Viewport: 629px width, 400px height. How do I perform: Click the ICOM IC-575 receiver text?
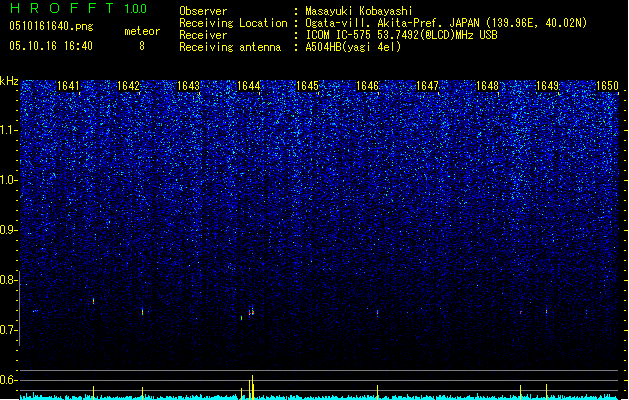tap(401, 35)
